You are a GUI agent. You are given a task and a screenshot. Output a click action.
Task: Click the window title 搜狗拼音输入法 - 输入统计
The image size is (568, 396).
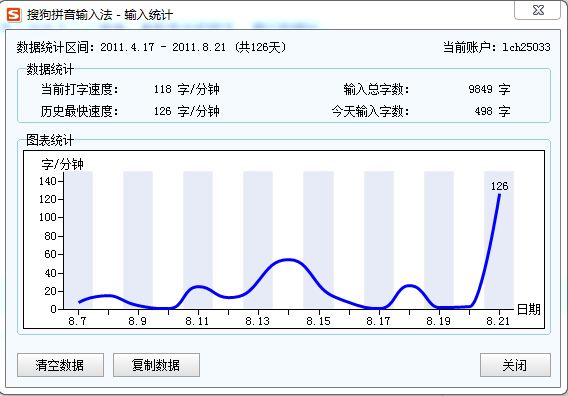point(100,15)
